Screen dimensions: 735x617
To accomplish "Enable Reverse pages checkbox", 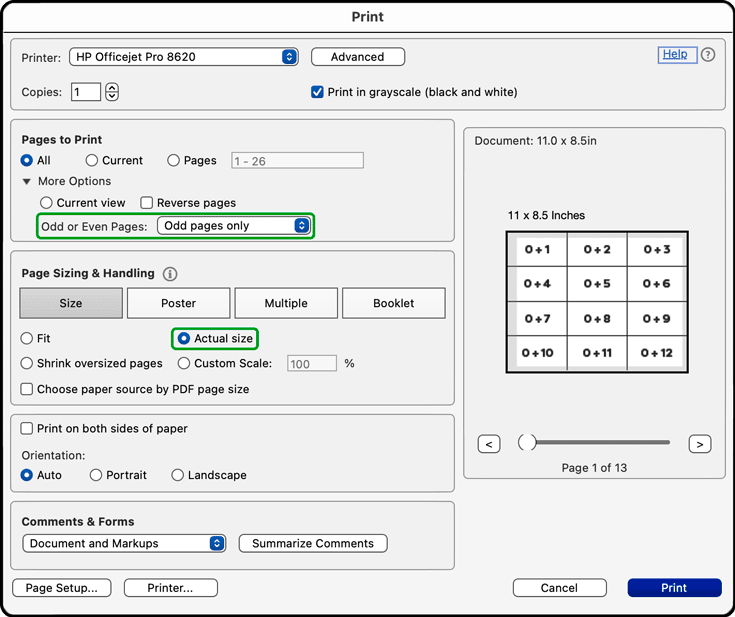I will (147, 203).
